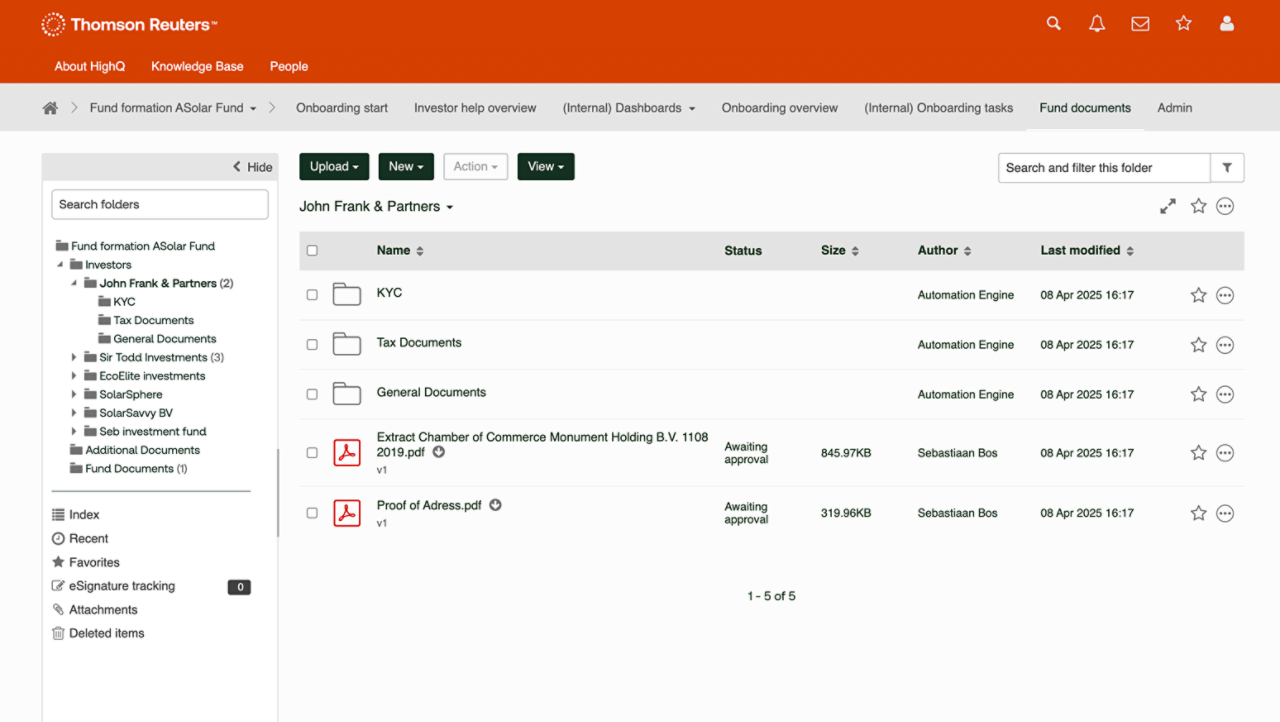This screenshot has height=722, width=1280.
Task: Click the Search folders input field
Action: click(x=160, y=204)
